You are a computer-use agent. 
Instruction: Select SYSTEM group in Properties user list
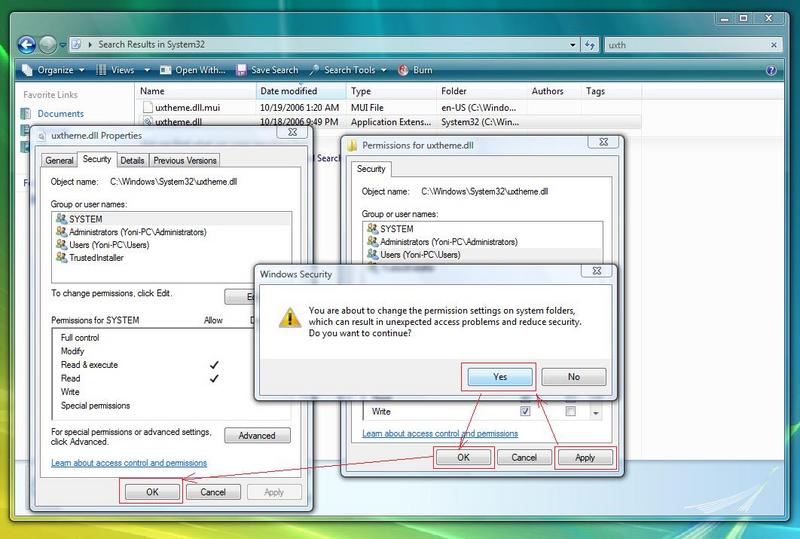tap(85, 219)
